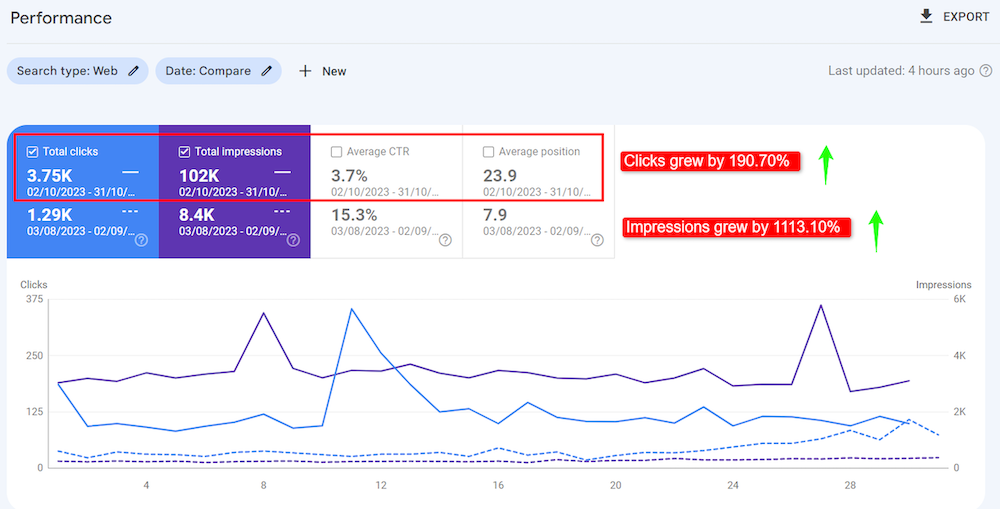This screenshot has width=1000, height=509.
Task: Click the 250 clicks axis tick
Action: pyautogui.click(x=35, y=355)
